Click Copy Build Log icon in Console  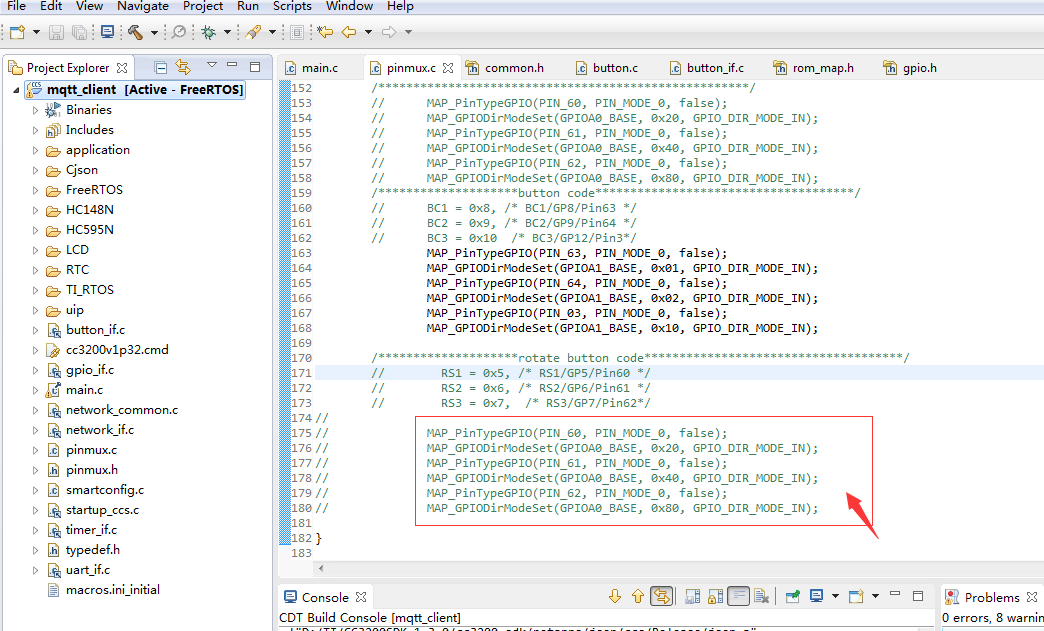click(692, 596)
